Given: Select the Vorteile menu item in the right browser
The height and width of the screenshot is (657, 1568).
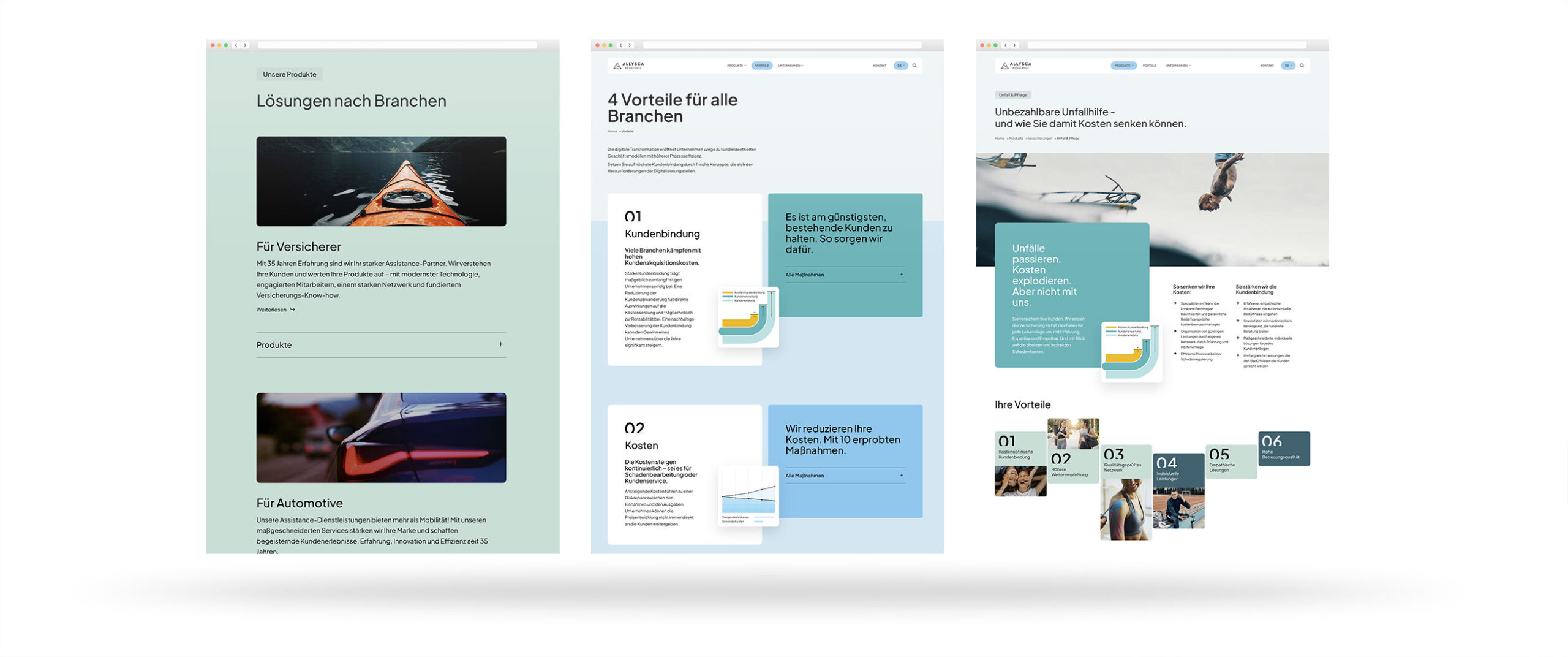Looking at the screenshot, I should point(1150,66).
